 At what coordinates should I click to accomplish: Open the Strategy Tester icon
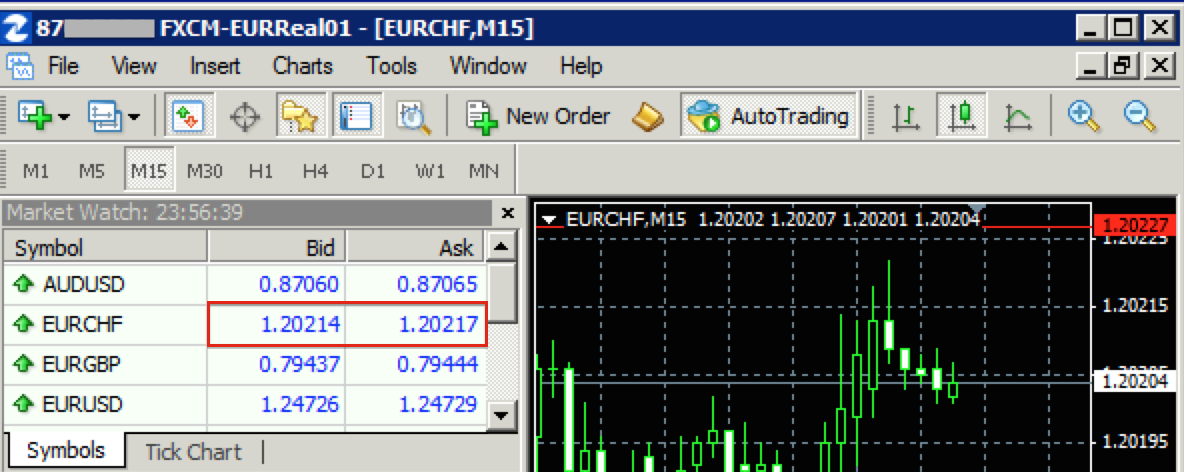[413, 117]
